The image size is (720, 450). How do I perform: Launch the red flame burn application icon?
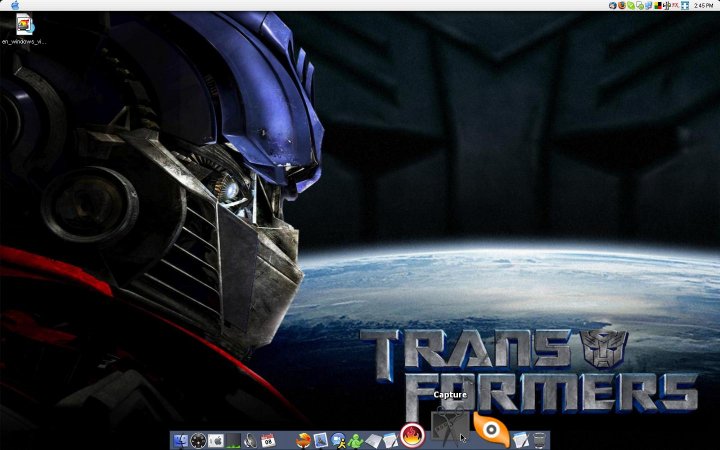click(x=412, y=436)
